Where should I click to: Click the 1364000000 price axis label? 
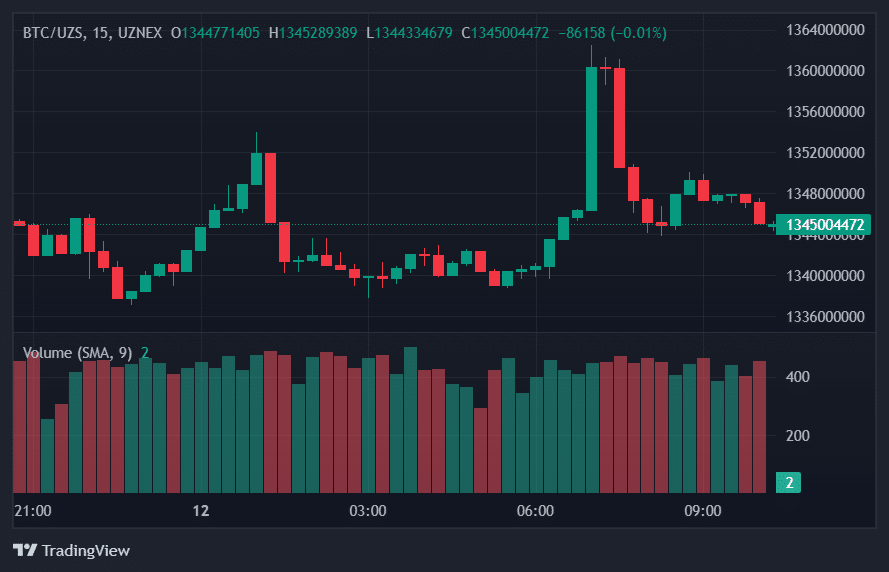click(825, 29)
